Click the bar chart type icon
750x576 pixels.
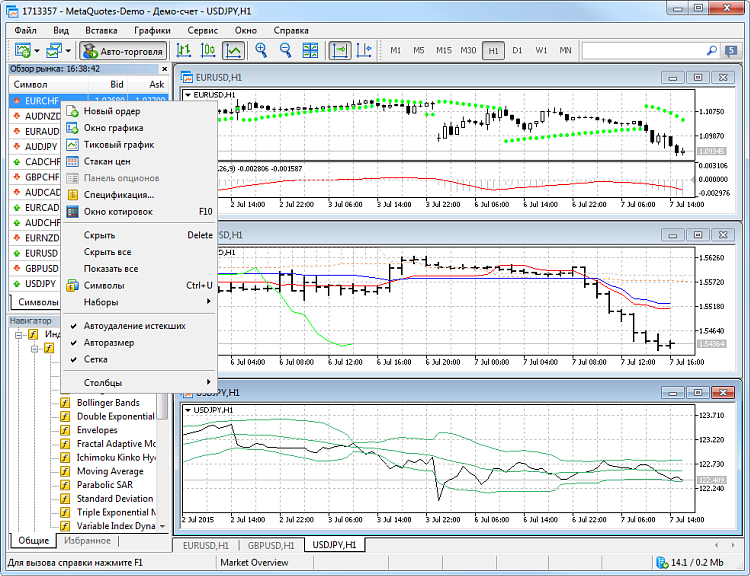pos(184,50)
